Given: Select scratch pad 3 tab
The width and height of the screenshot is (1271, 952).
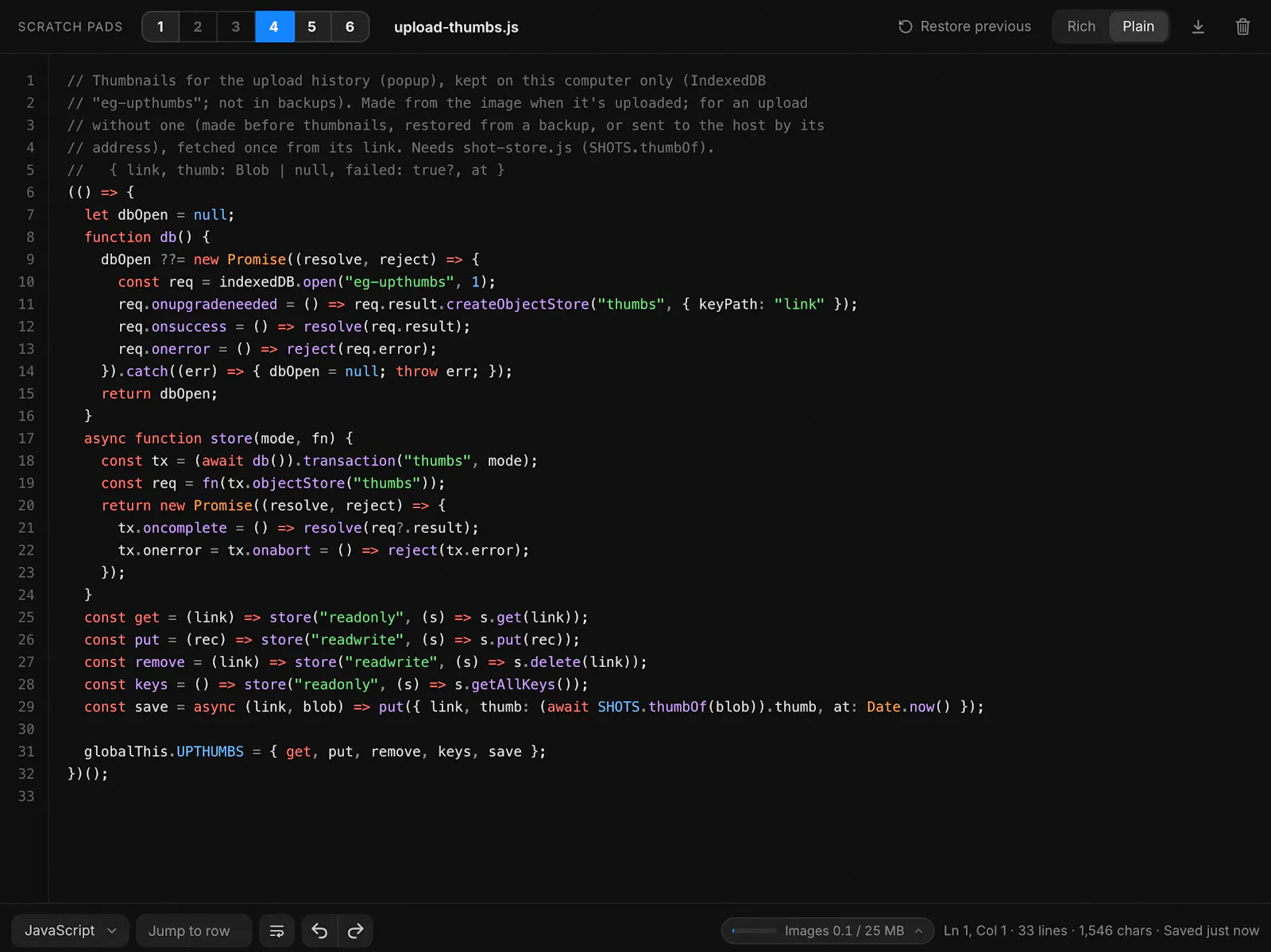Looking at the screenshot, I should pos(236,27).
